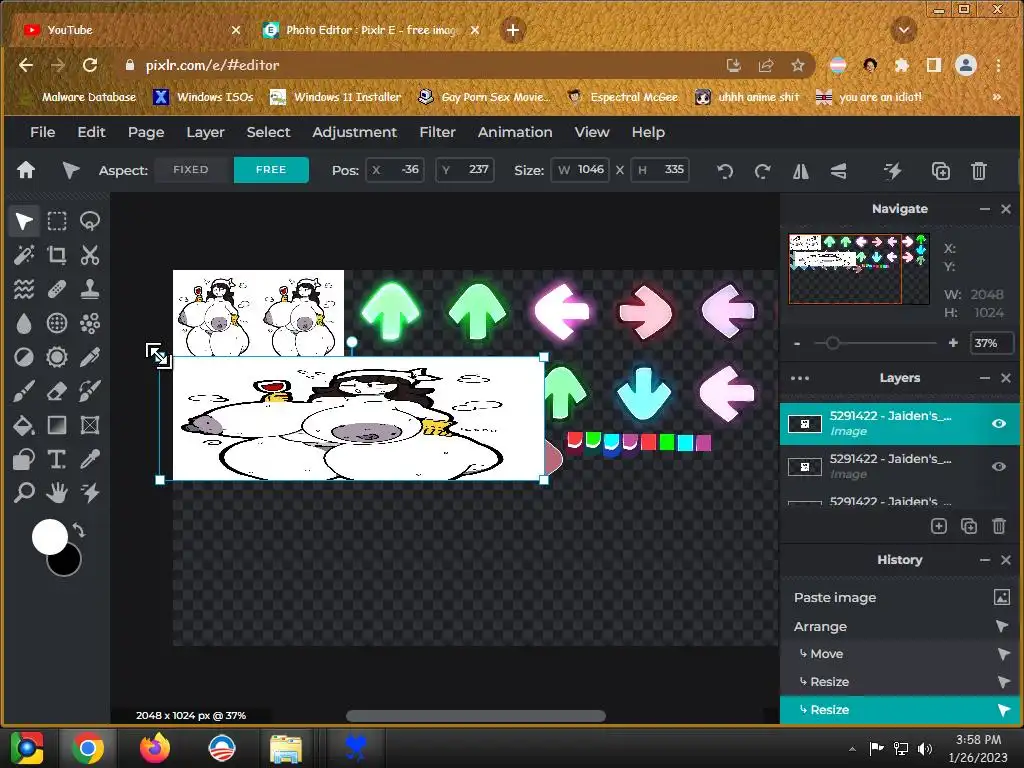Select the Heal bandage tool
1024x768 pixels.
point(57,289)
